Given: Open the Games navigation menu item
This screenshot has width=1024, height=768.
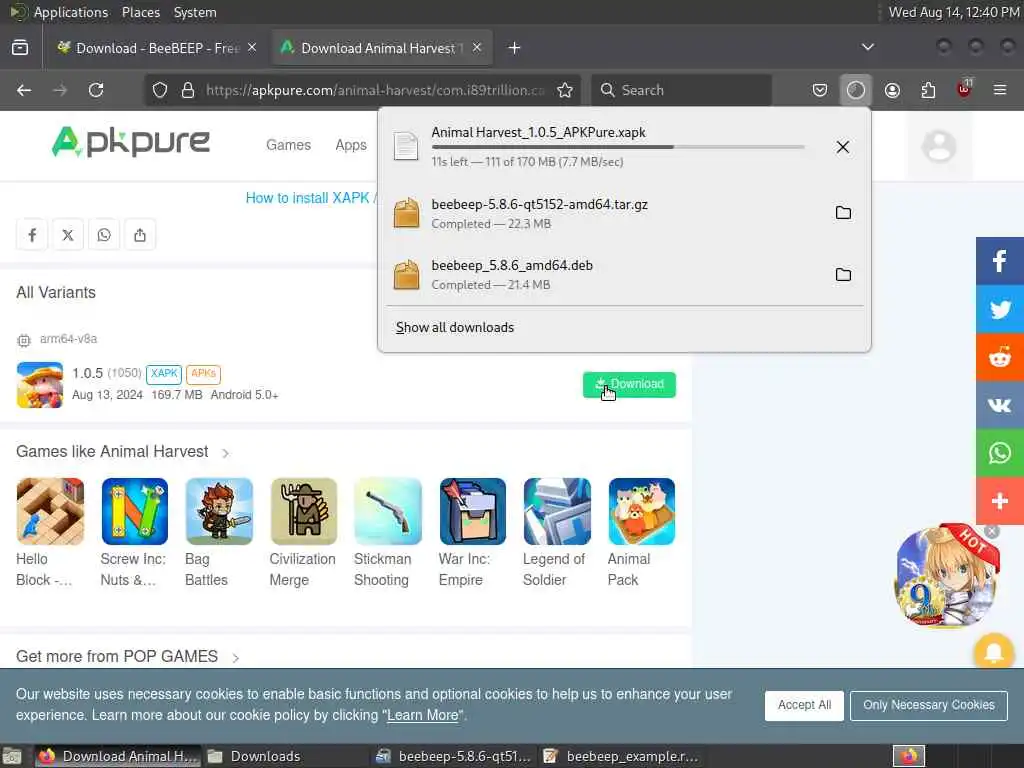Looking at the screenshot, I should pos(288,145).
